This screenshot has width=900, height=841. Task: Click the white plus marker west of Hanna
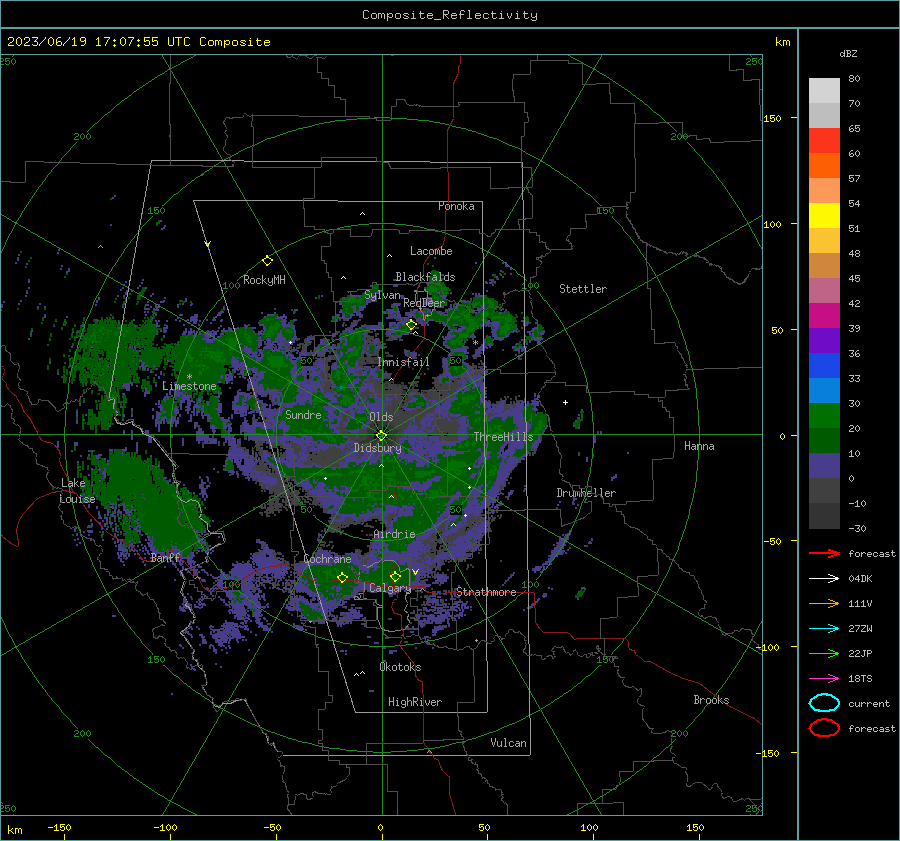[x=565, y=402]
